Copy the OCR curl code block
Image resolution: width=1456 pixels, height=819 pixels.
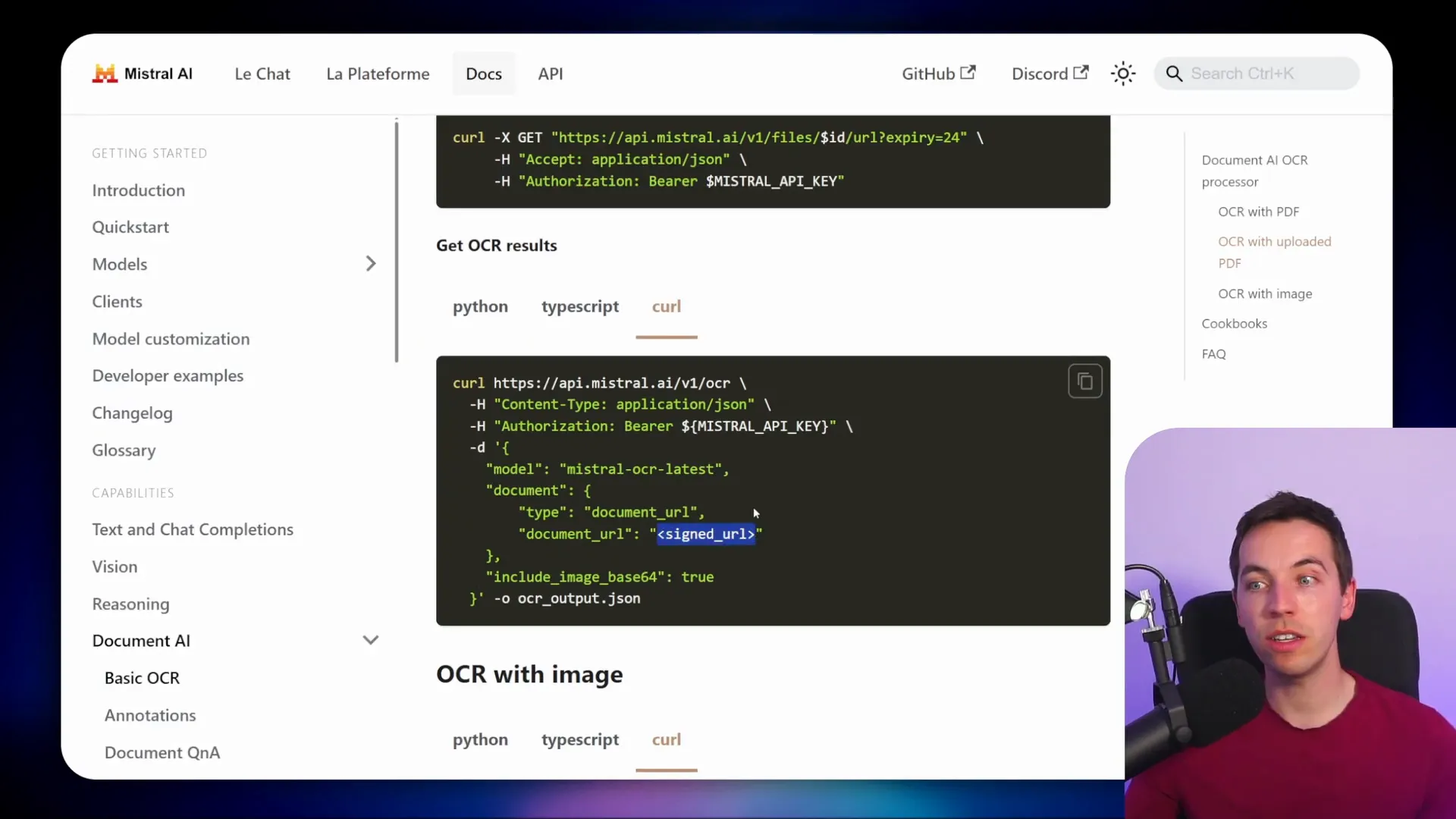click(x=1085, y=381)
